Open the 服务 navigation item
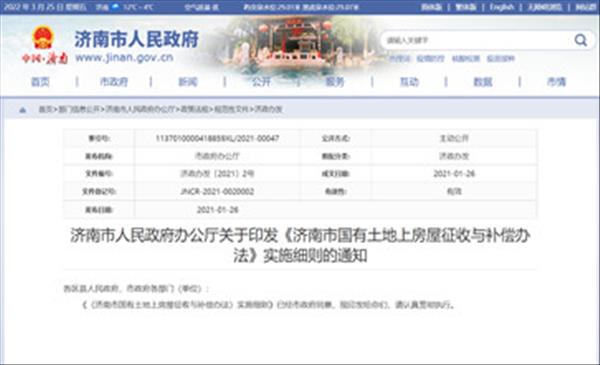The width and height of the screenshot is (600, 365). pyautogui.click(x=335, y=81)
